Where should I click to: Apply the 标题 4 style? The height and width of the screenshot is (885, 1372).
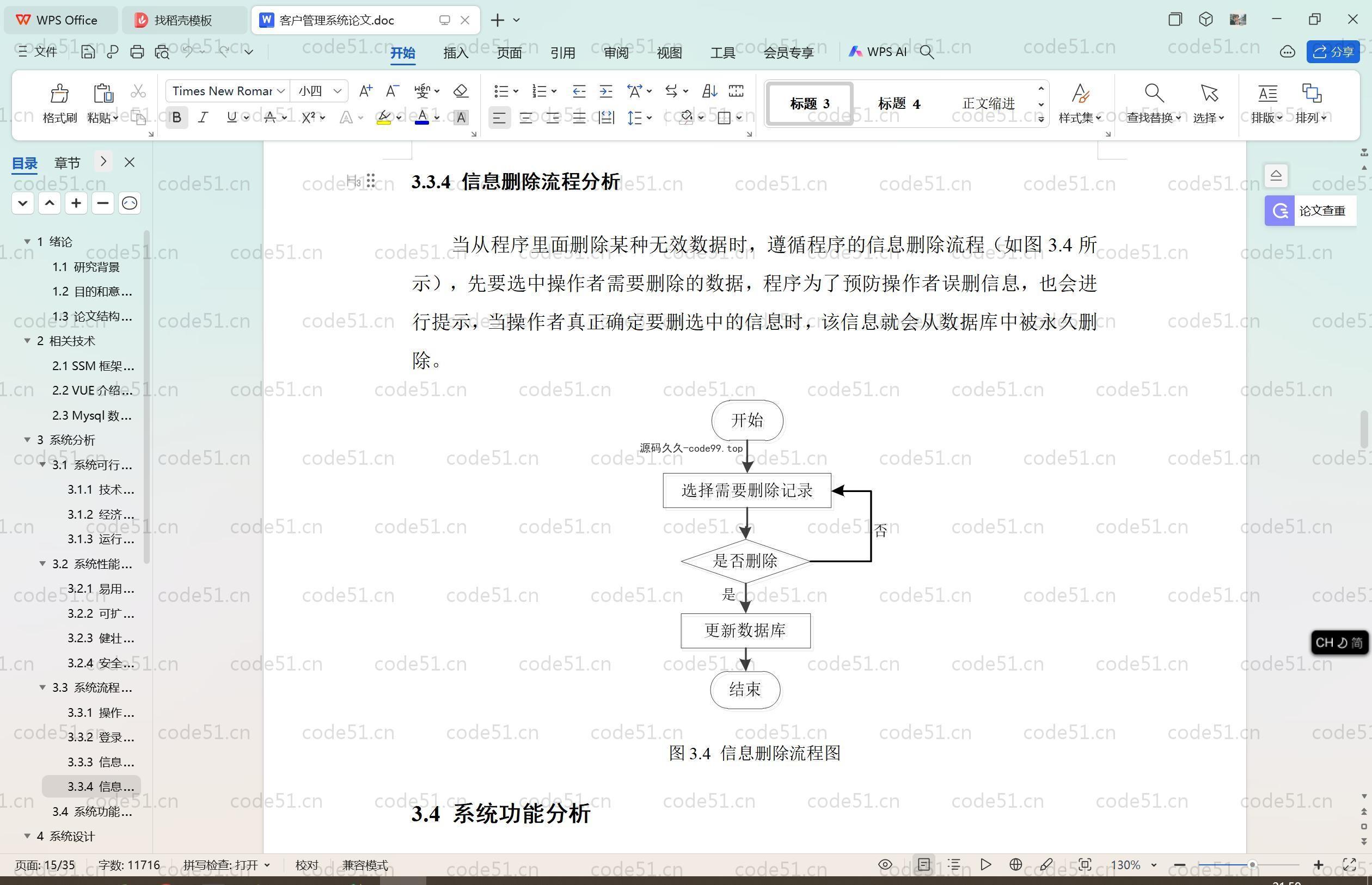pyautogui.click(x=898, y=104)
